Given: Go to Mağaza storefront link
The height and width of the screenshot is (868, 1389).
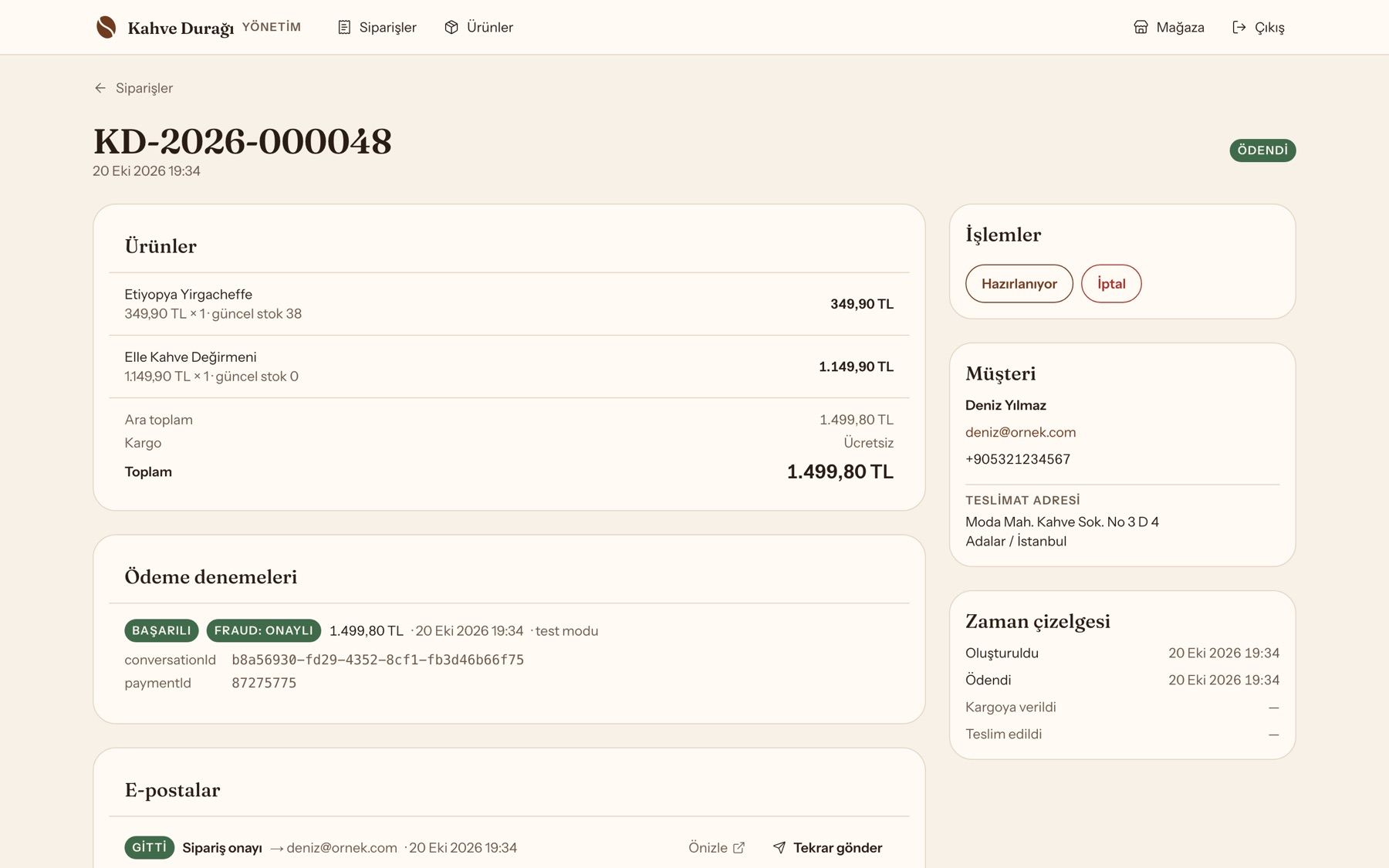Looking at the screenshot, I should pos(1169,27).
